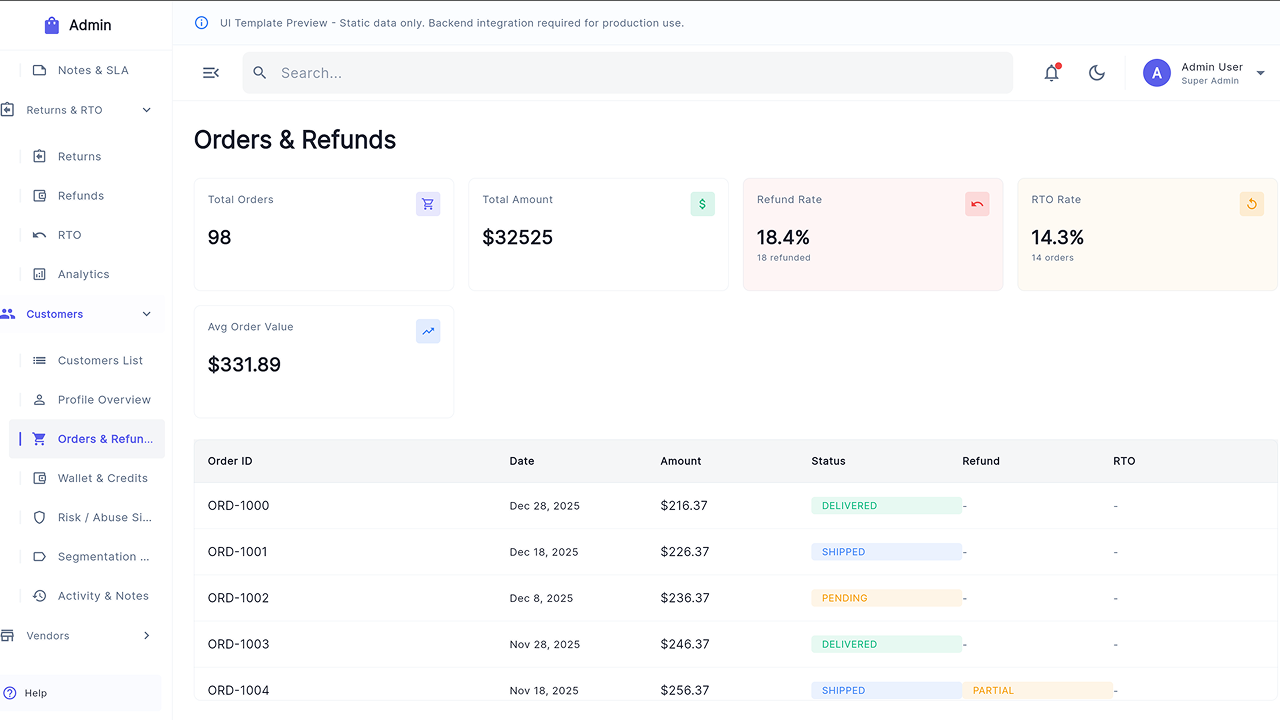Click the search magnifier icon
The height and width of the screenshot is (720, 1280).
point(260,73)
